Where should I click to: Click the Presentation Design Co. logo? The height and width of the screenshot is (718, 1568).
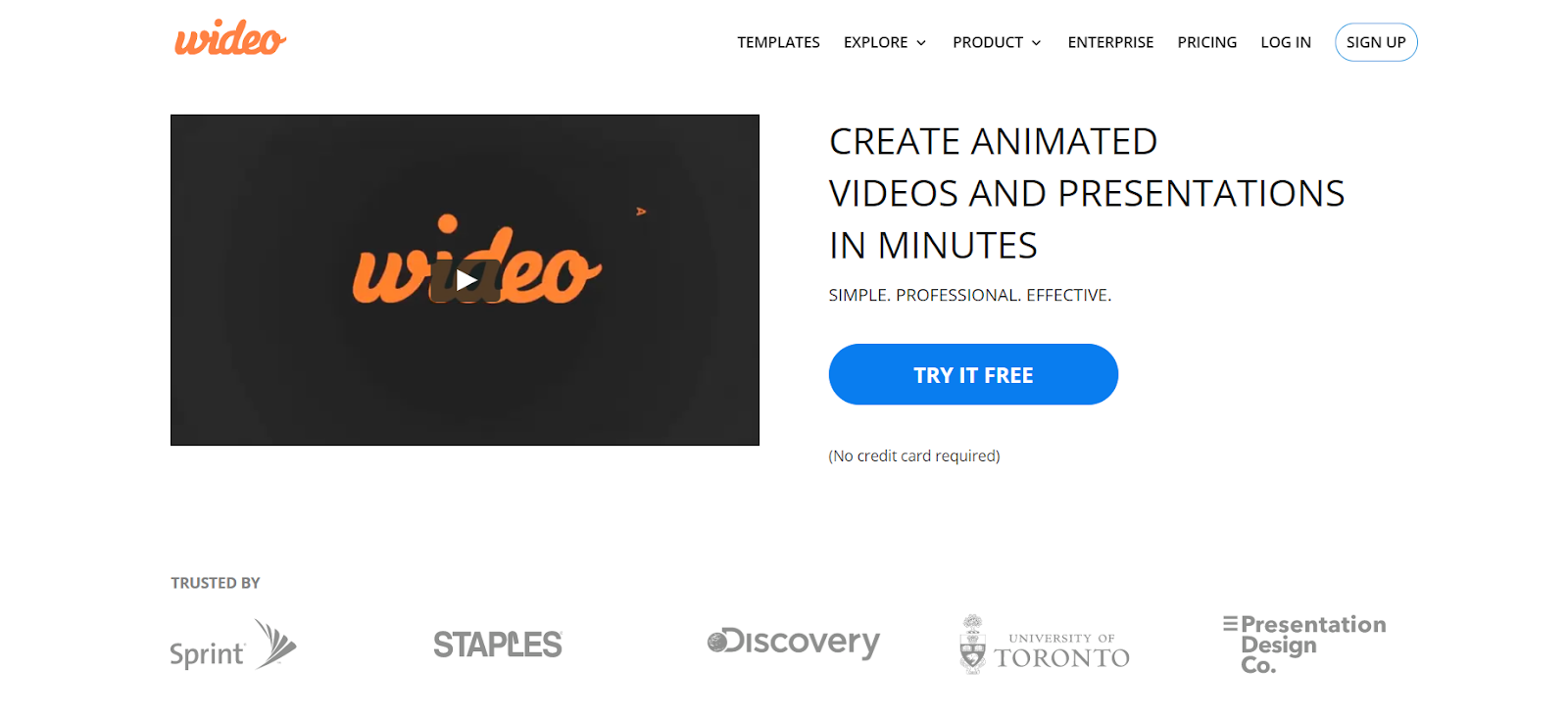(x=1304, y=645)
